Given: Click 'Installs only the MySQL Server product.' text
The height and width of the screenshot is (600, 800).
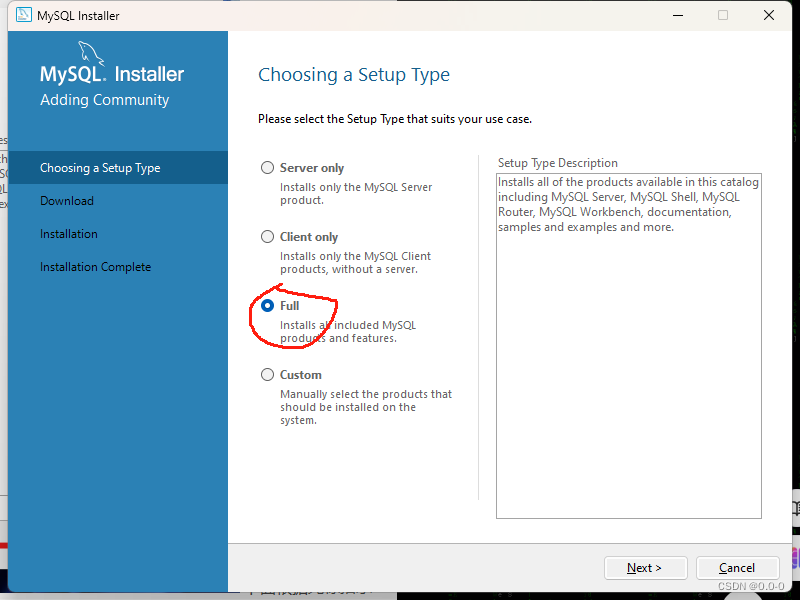Looking at the screenshot, I should (x=356, y=194).
